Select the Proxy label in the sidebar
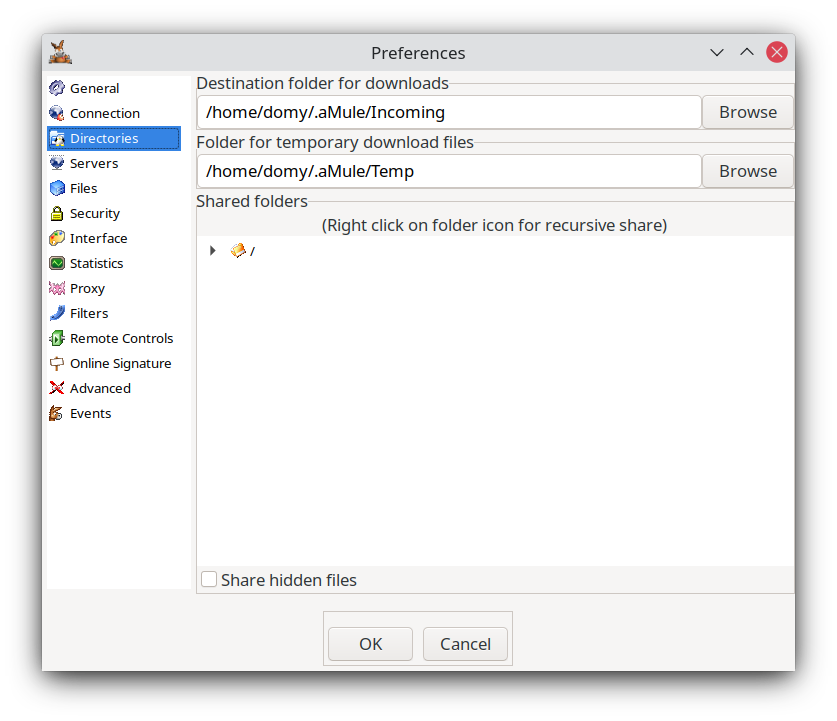 (x=88, y=288)
